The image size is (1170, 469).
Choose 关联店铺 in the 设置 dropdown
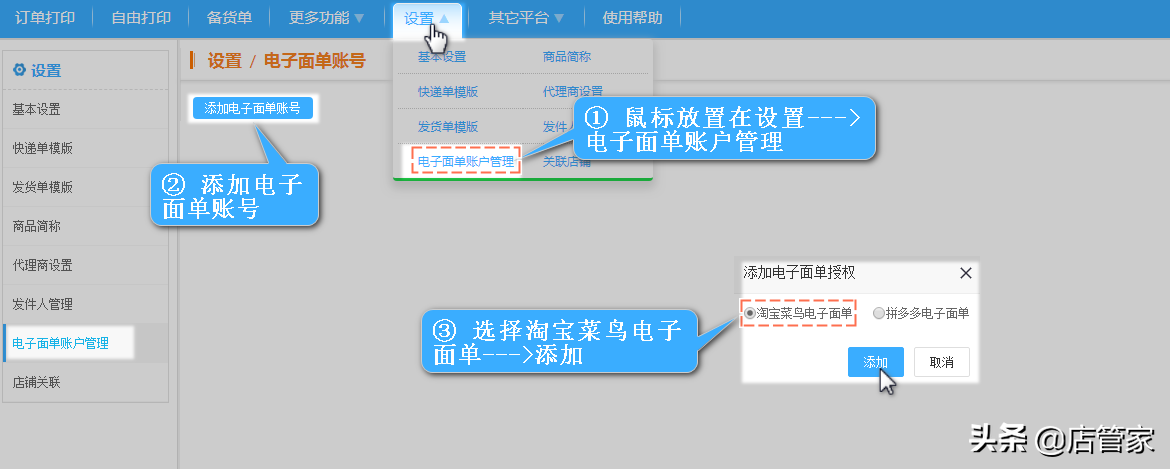click(567, 161)
